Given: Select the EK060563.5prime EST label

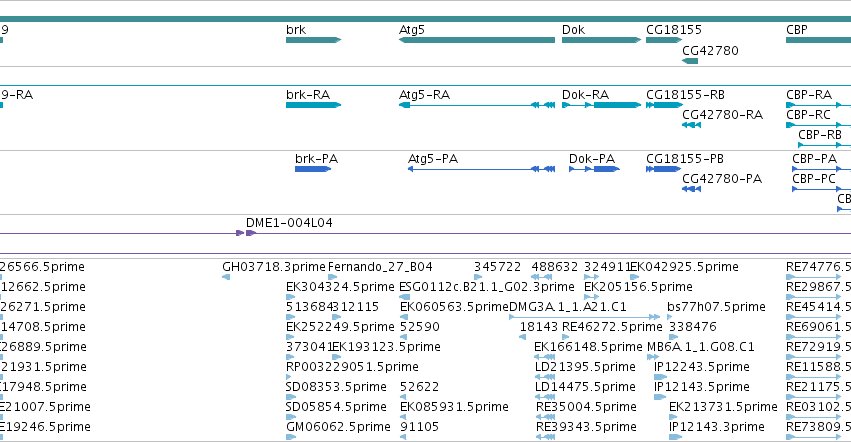Looking at the screenshot, I should point(455,307).
